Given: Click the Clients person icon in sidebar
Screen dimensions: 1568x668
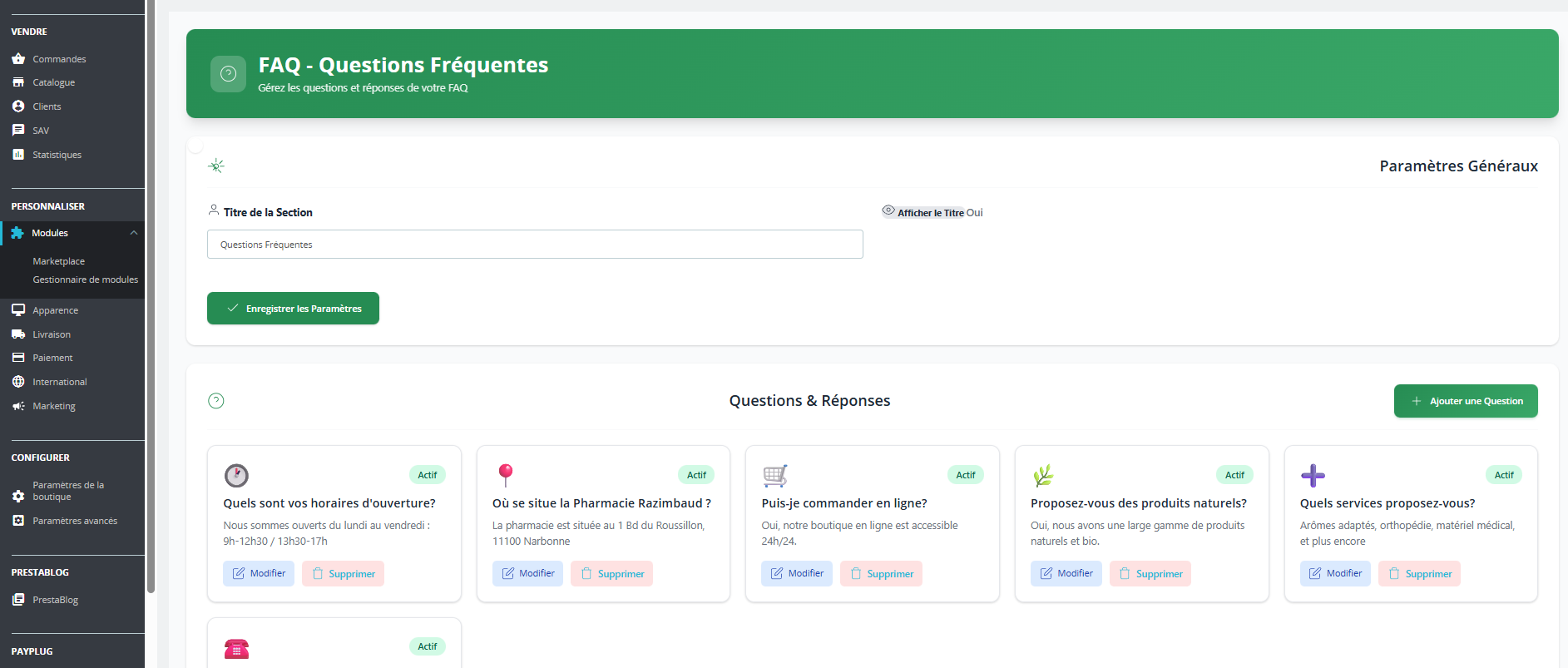Looking at the screenshot, I should coord(18,106).
